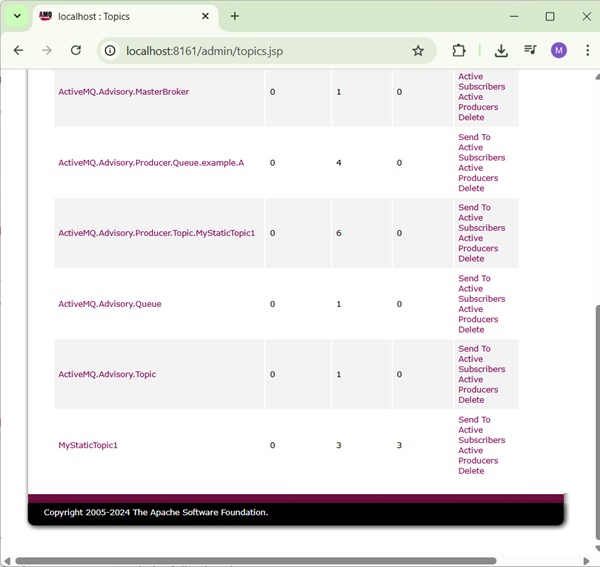Click Send To for Producer.Queue.example.A
The height and width of the screenshot is (567, 600).
coord(474,137)
